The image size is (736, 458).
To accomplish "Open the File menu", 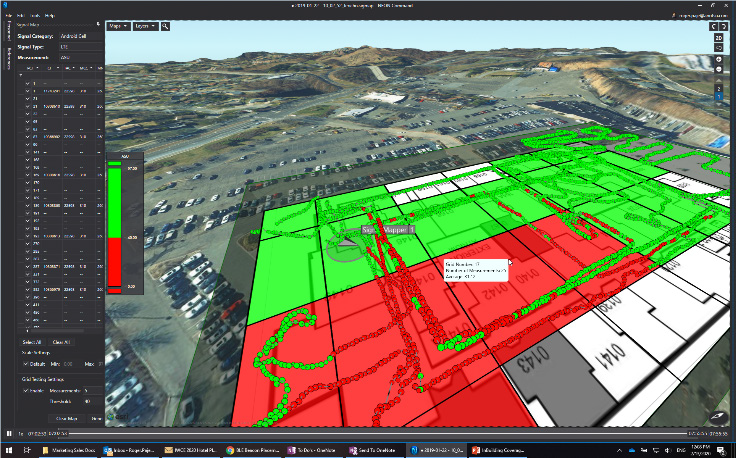I will (9, 15).
